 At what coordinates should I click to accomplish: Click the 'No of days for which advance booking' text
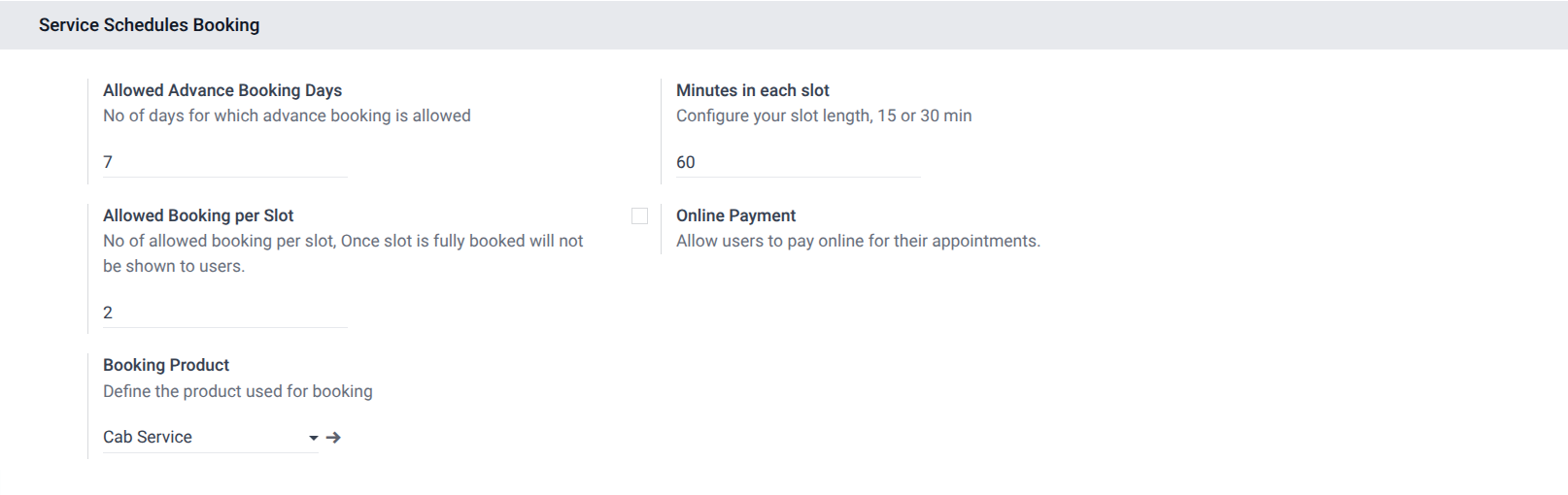coord(287,115)
